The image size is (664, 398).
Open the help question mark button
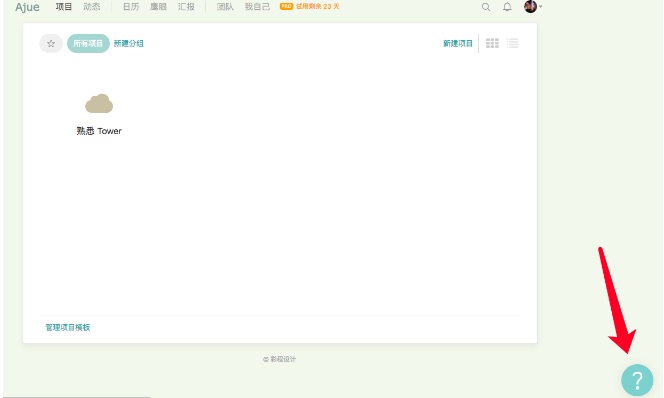pyautogui.click(x=637, y=380)
